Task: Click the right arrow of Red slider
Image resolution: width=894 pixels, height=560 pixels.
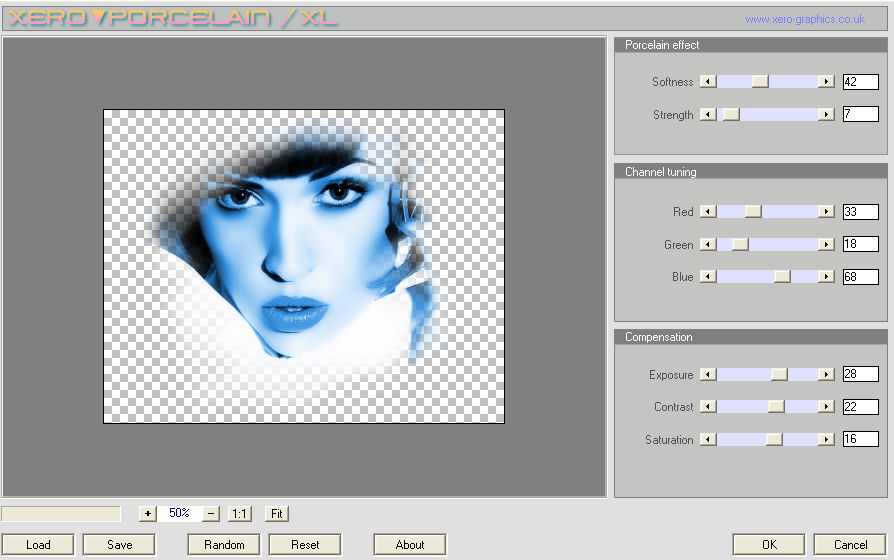Action: [826, 212]
